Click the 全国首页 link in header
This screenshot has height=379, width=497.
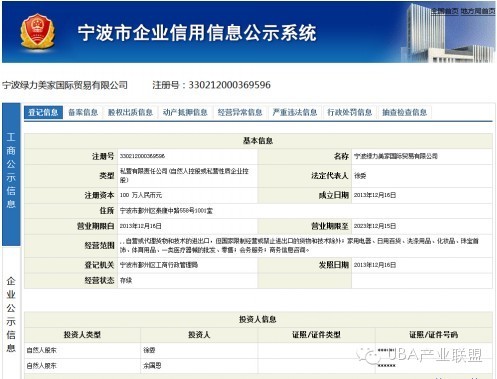coord(445,11)
